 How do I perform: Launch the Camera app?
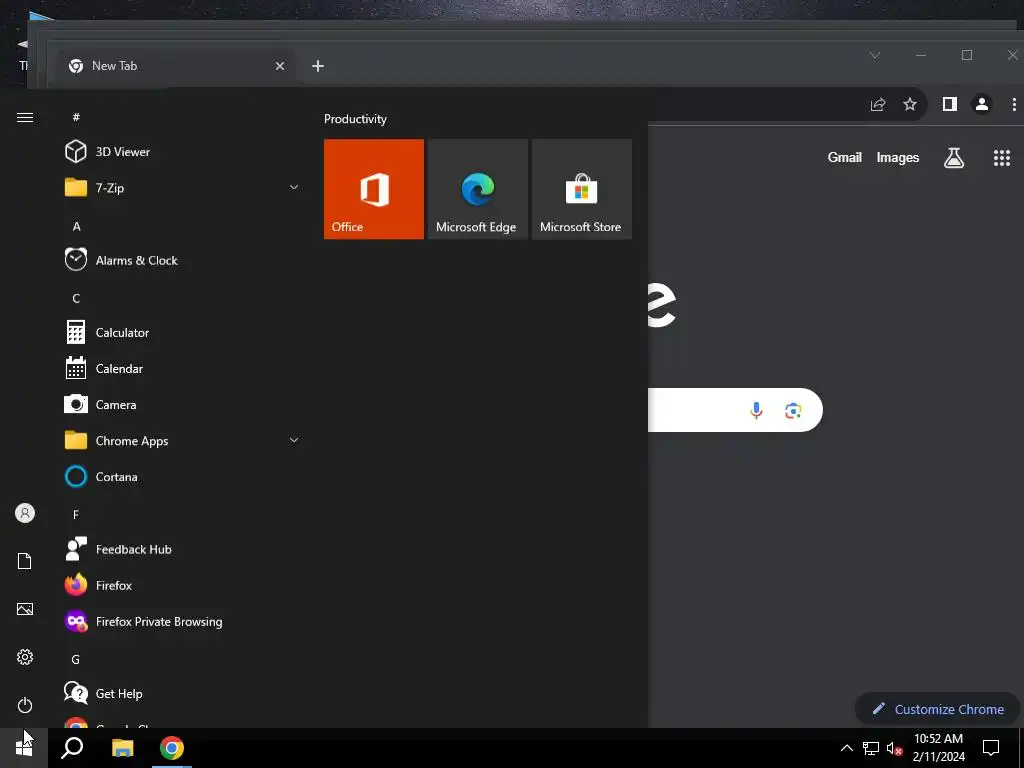tap(183, 404)
